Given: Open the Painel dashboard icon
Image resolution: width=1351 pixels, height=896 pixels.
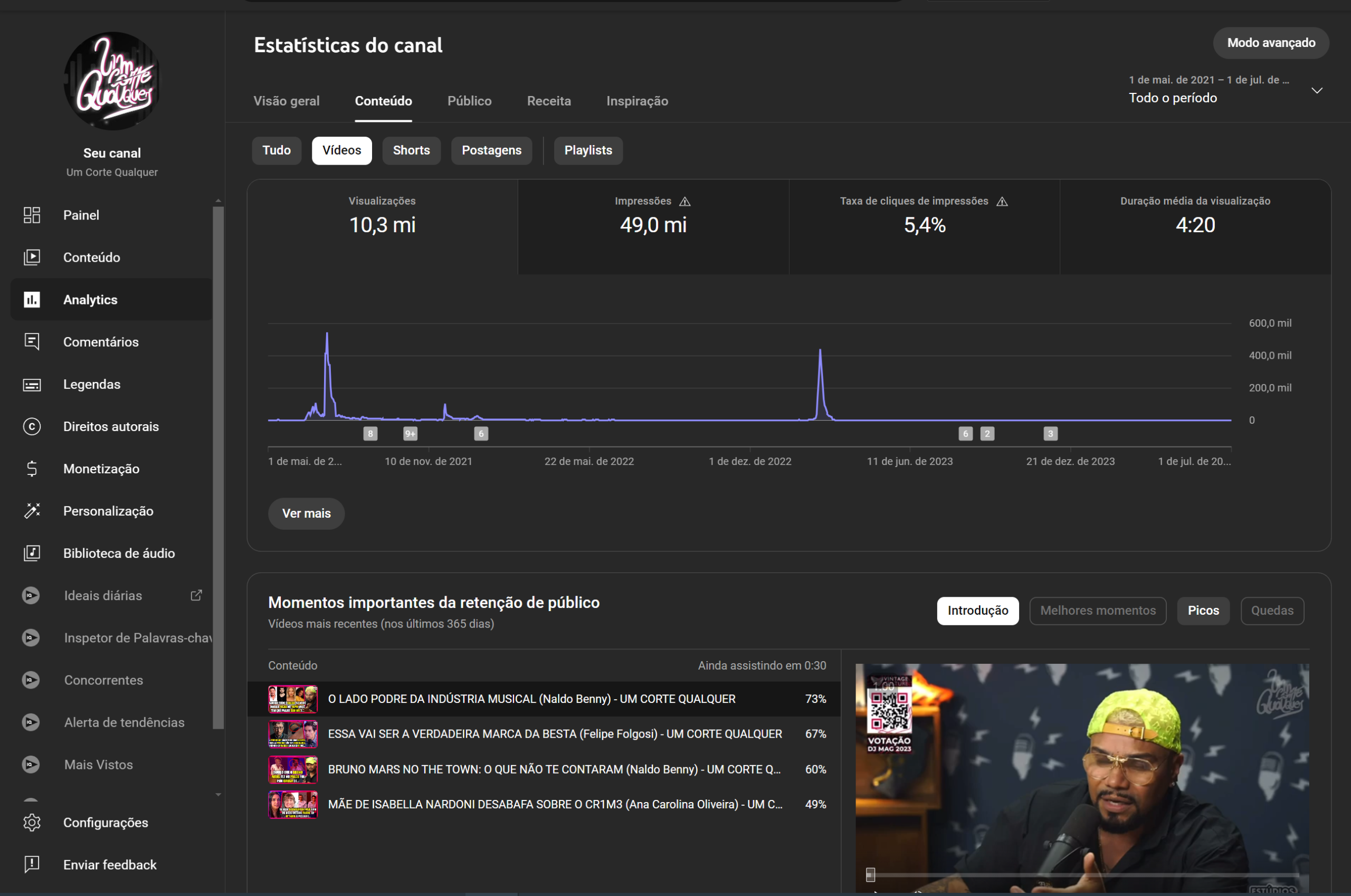Looking at the screenshot, I should [x=32, y=215].
